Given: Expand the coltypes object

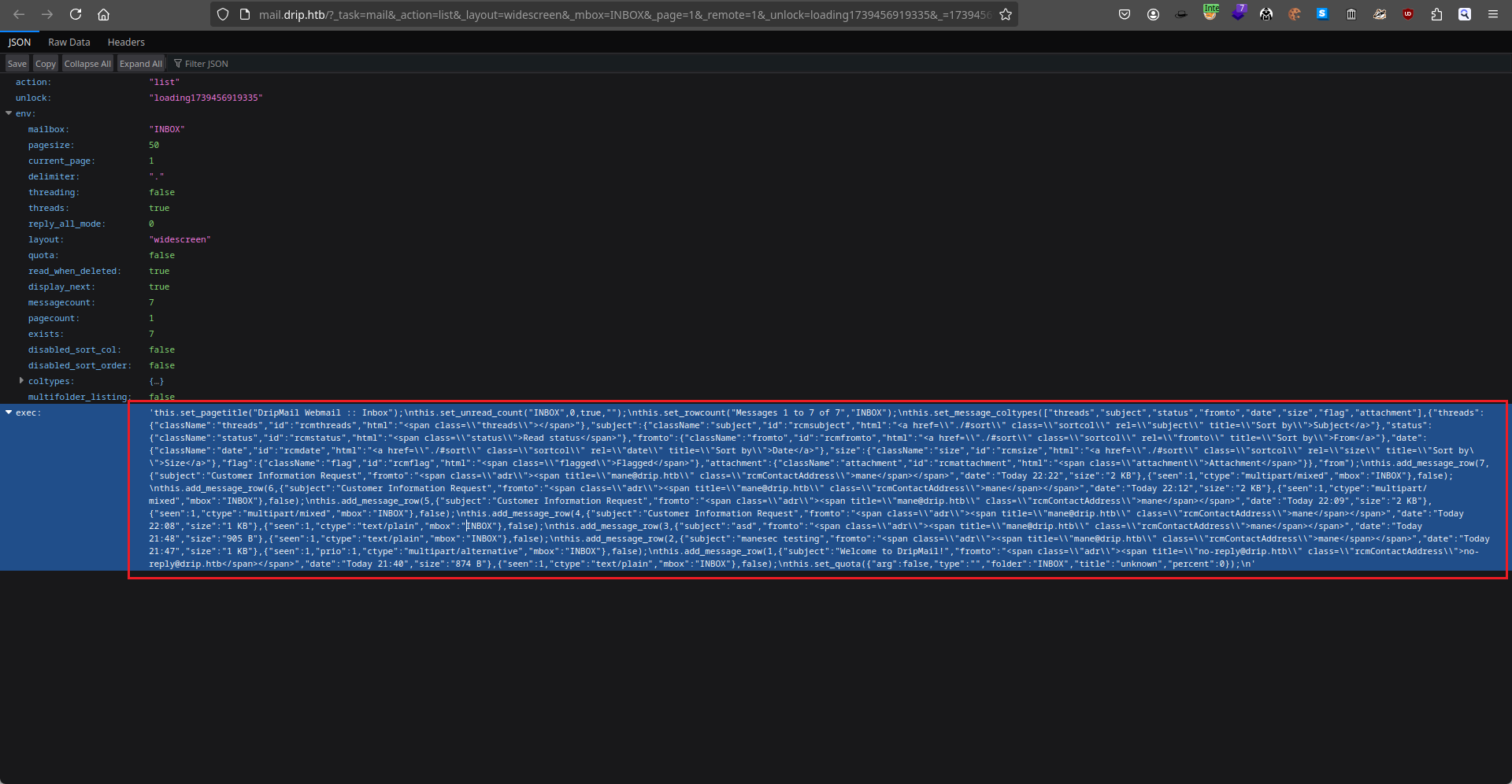Looking at the screenshot, I should pos(21,381).
